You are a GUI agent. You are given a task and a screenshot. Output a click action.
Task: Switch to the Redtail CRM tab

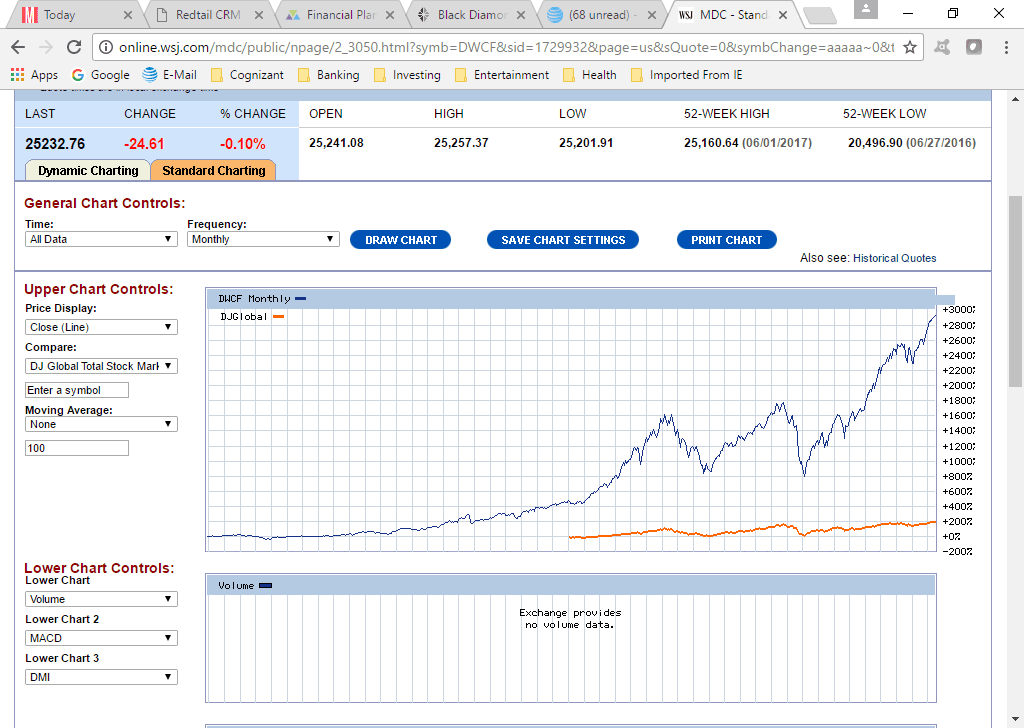(208, 15)
